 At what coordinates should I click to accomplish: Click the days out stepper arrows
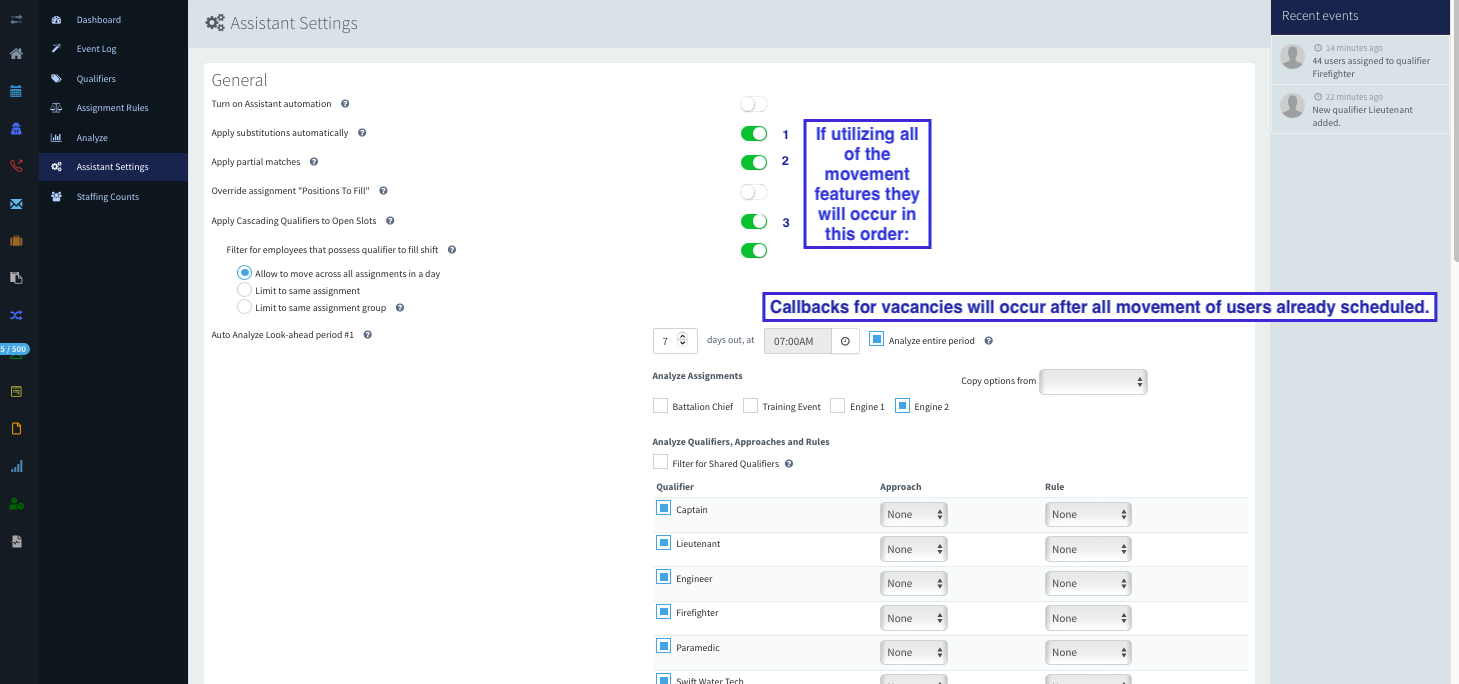point(682,340)
